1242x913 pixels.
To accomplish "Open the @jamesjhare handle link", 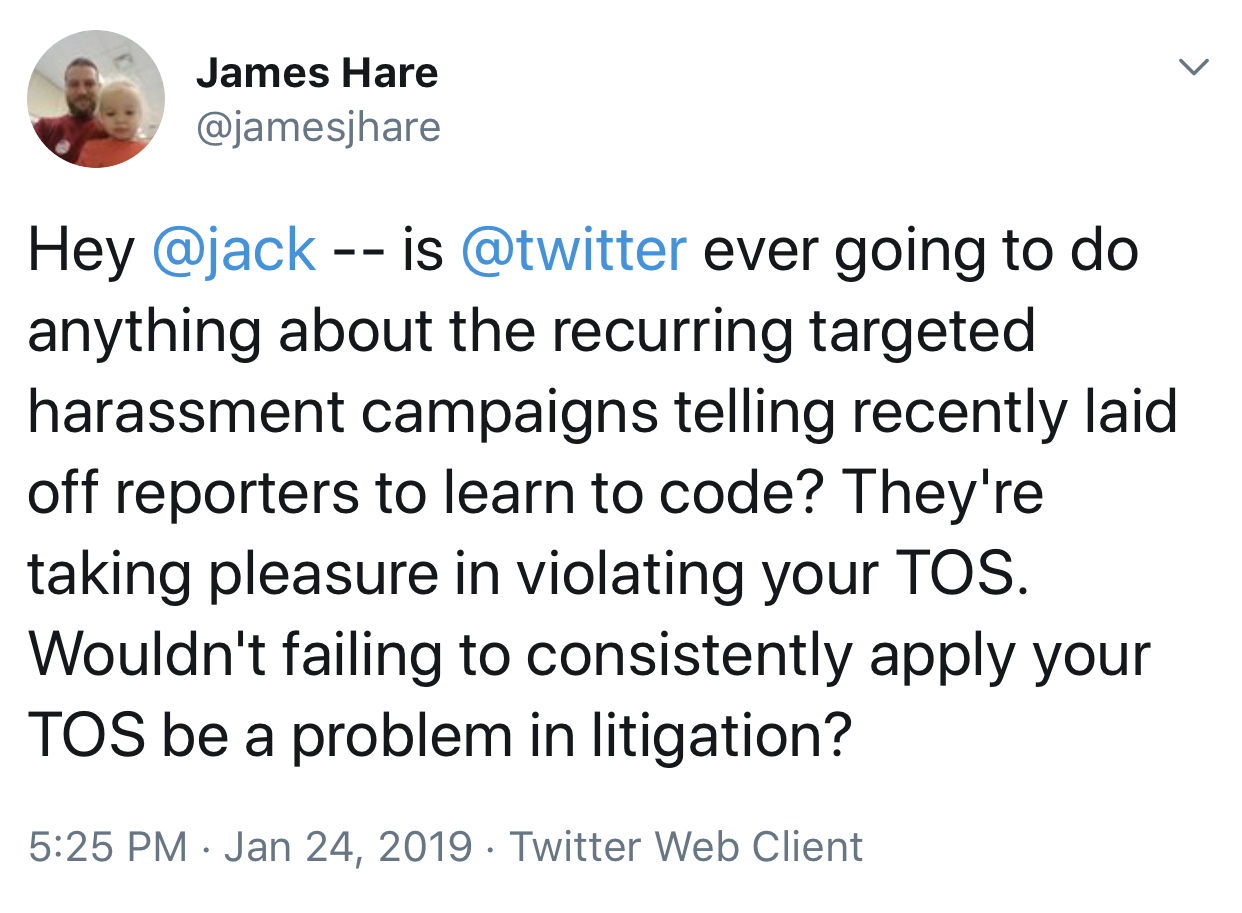I will click(318, 127).
